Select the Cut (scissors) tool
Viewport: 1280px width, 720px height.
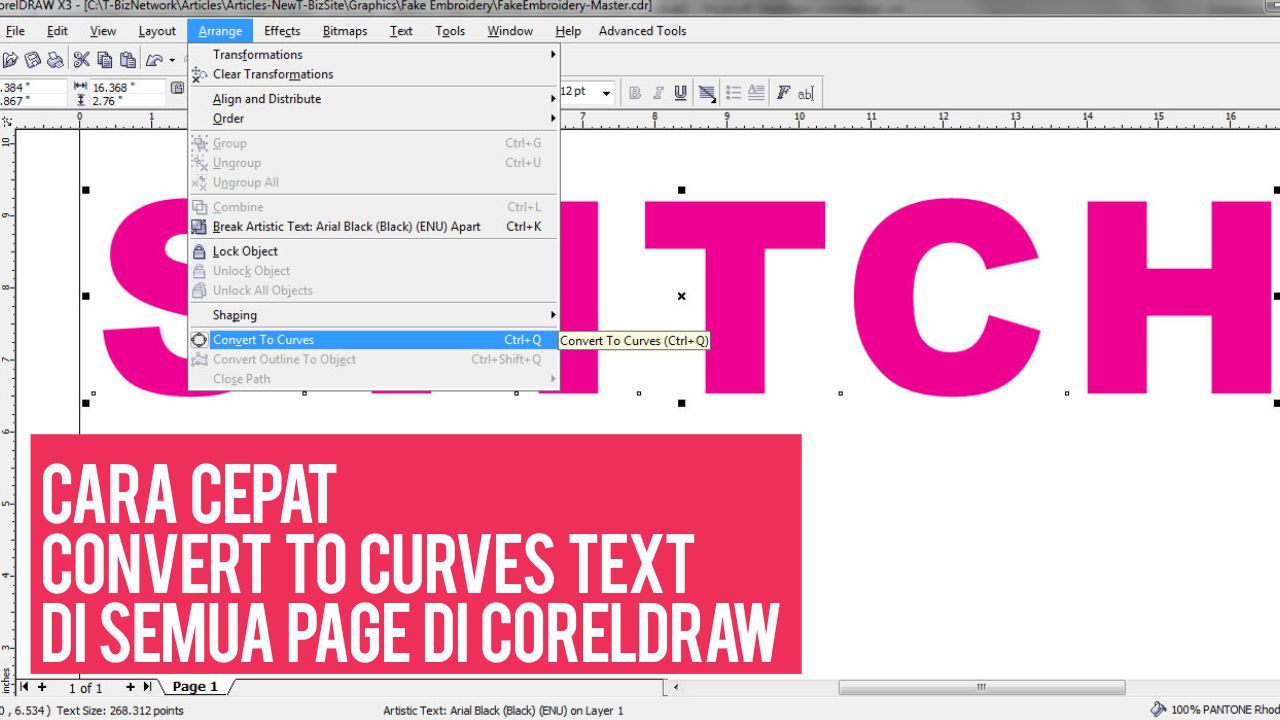[82, 59]
